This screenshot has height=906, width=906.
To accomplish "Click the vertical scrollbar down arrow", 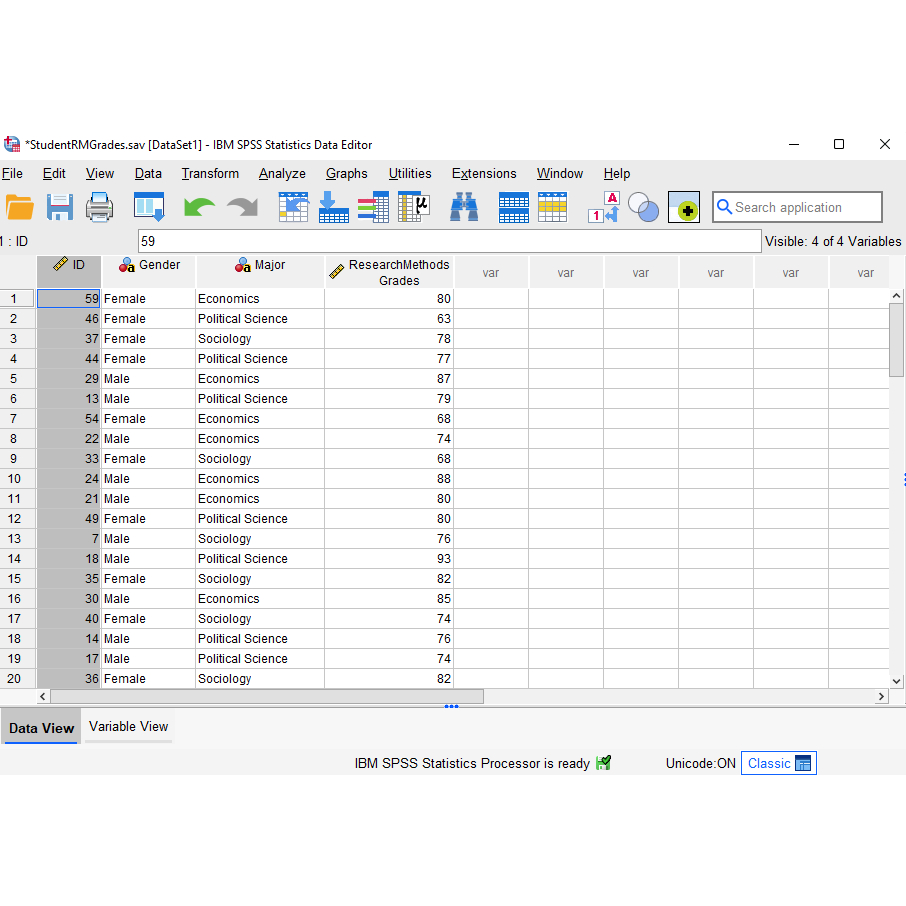I will click(896, 679).
